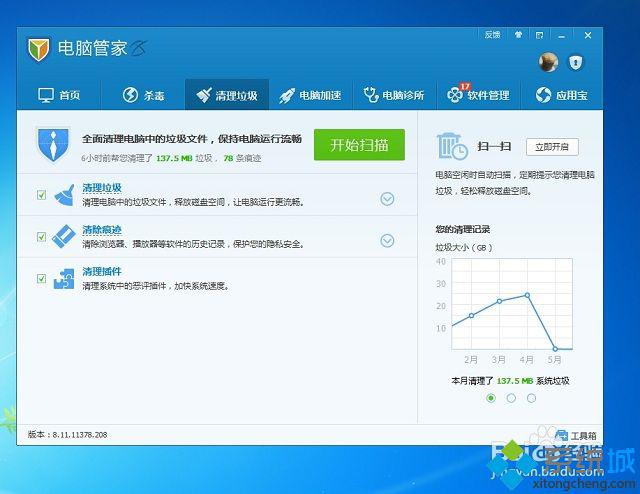This screenshot has width=640, height=494.
Task: Start scanning with 开始扫描 button
Action: pos(359,145)
